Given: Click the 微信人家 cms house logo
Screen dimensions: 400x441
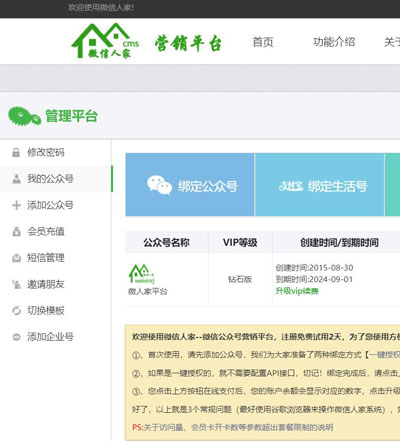Looking at the screenshot, I should coord(105,41).
